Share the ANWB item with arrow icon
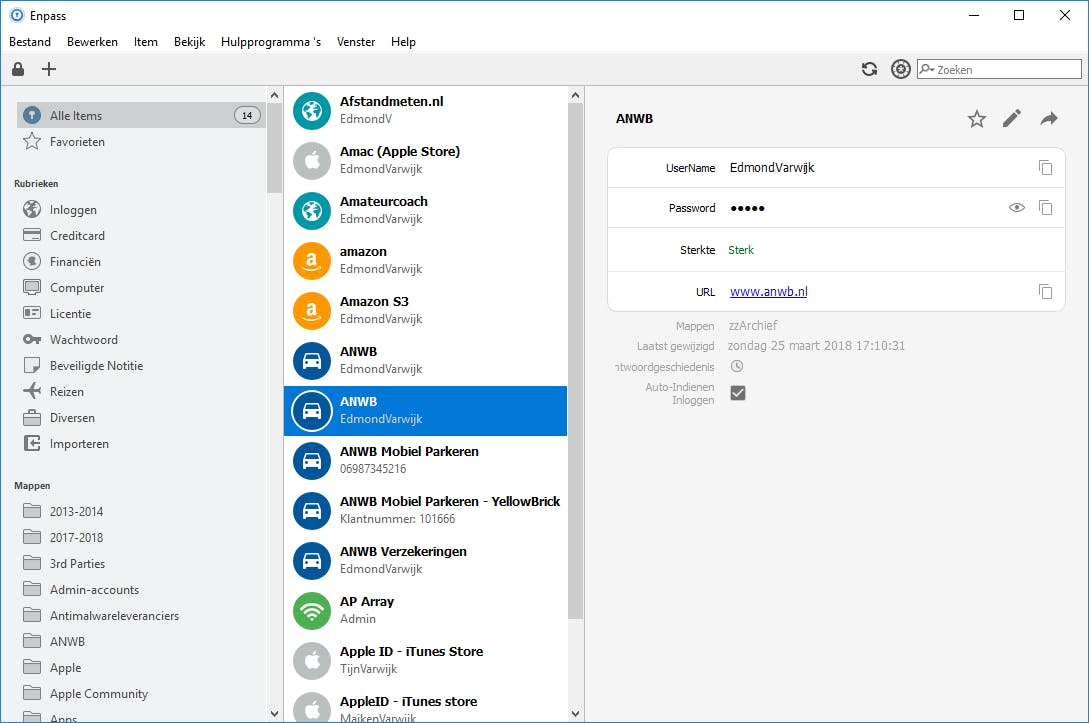Screen dimensions: 1089x723 pyautogui.click(x=1049, y=119)
